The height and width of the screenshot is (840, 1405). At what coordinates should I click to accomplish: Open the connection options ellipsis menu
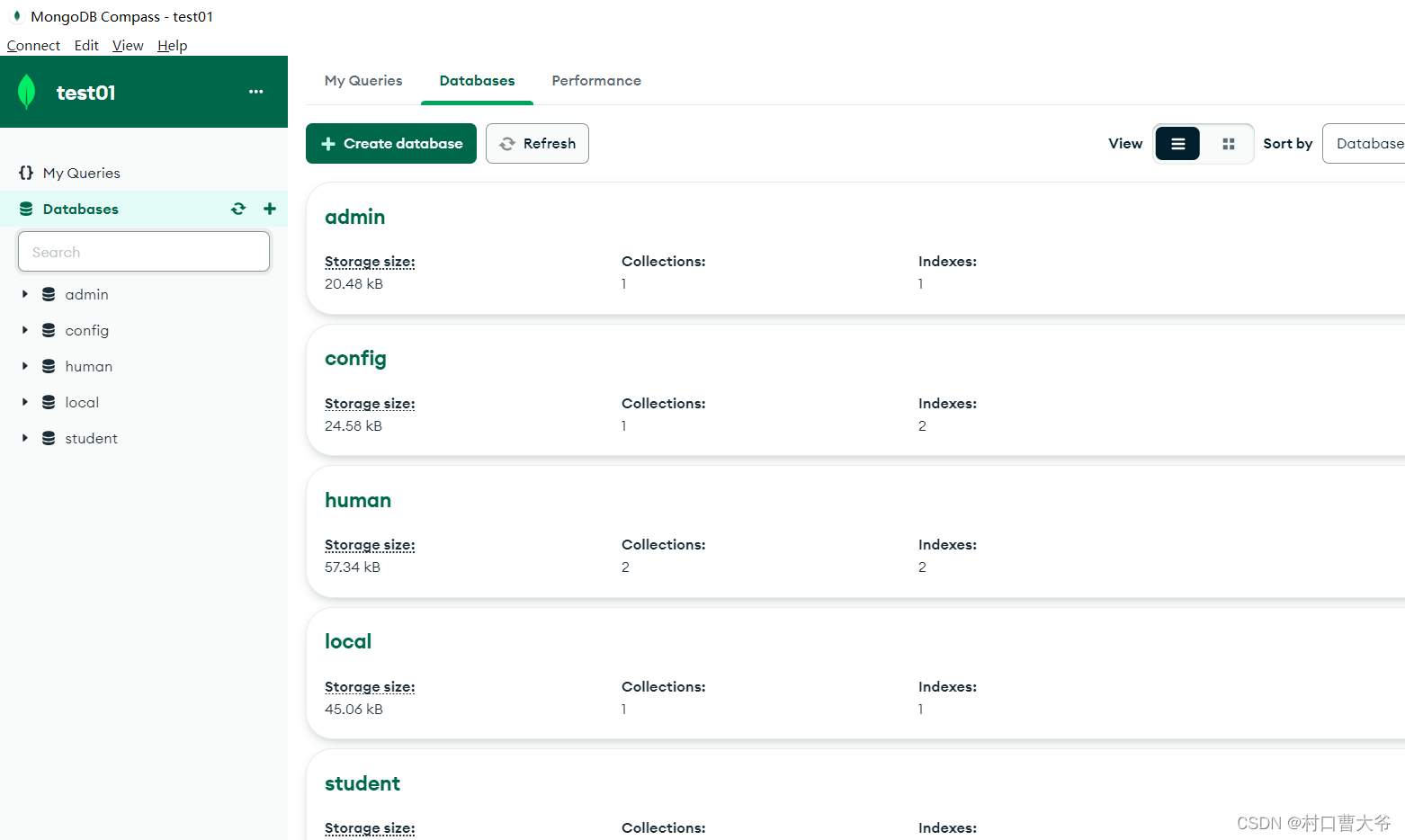tap(255, 91)
